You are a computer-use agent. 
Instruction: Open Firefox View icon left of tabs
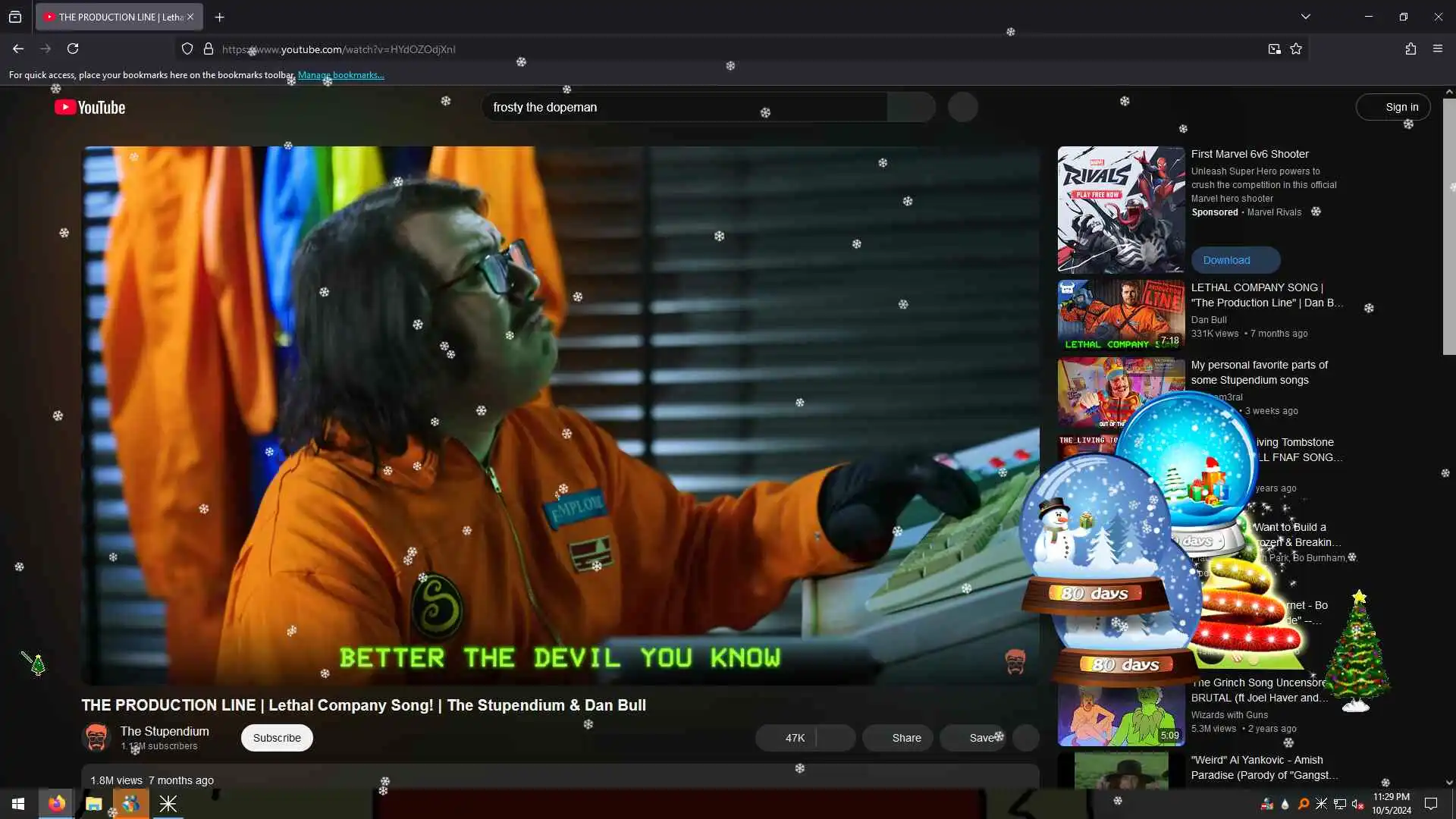click(x=15, y=17)
